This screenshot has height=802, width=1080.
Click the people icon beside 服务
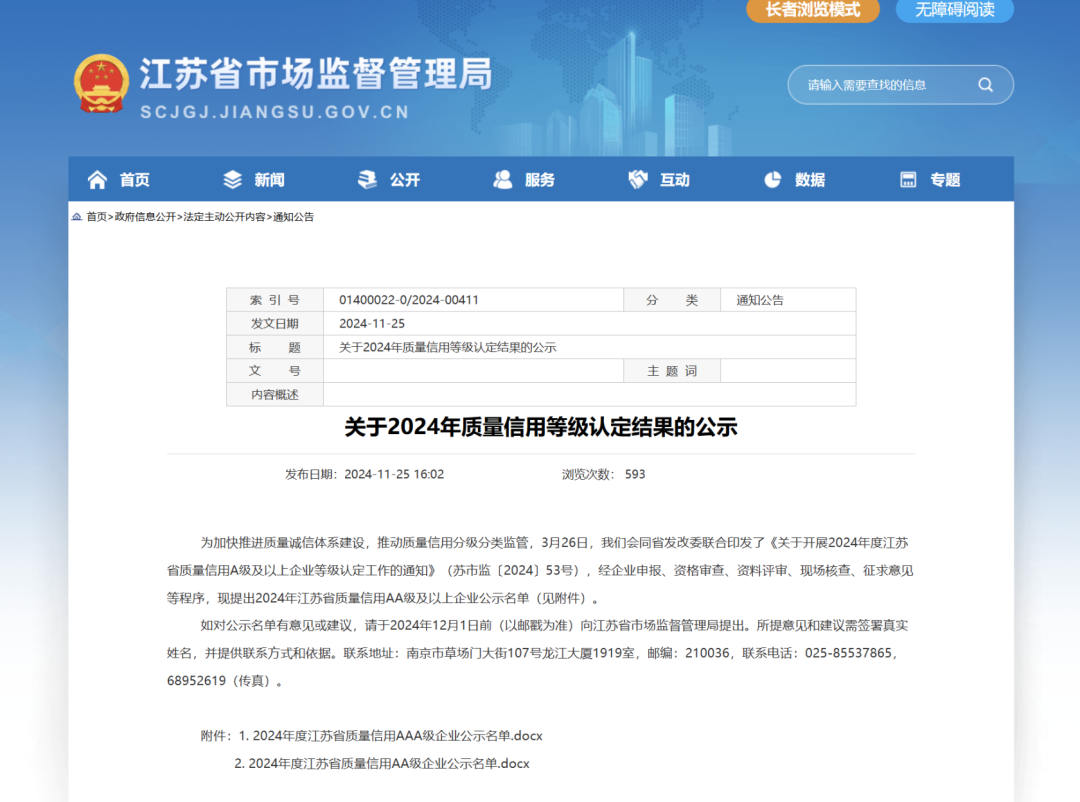point(503,180)
